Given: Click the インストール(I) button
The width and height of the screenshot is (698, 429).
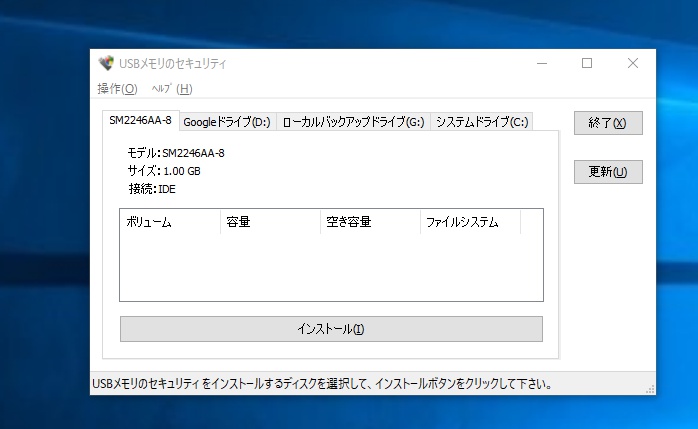Looking at the screenshot, I should (331, 329).
